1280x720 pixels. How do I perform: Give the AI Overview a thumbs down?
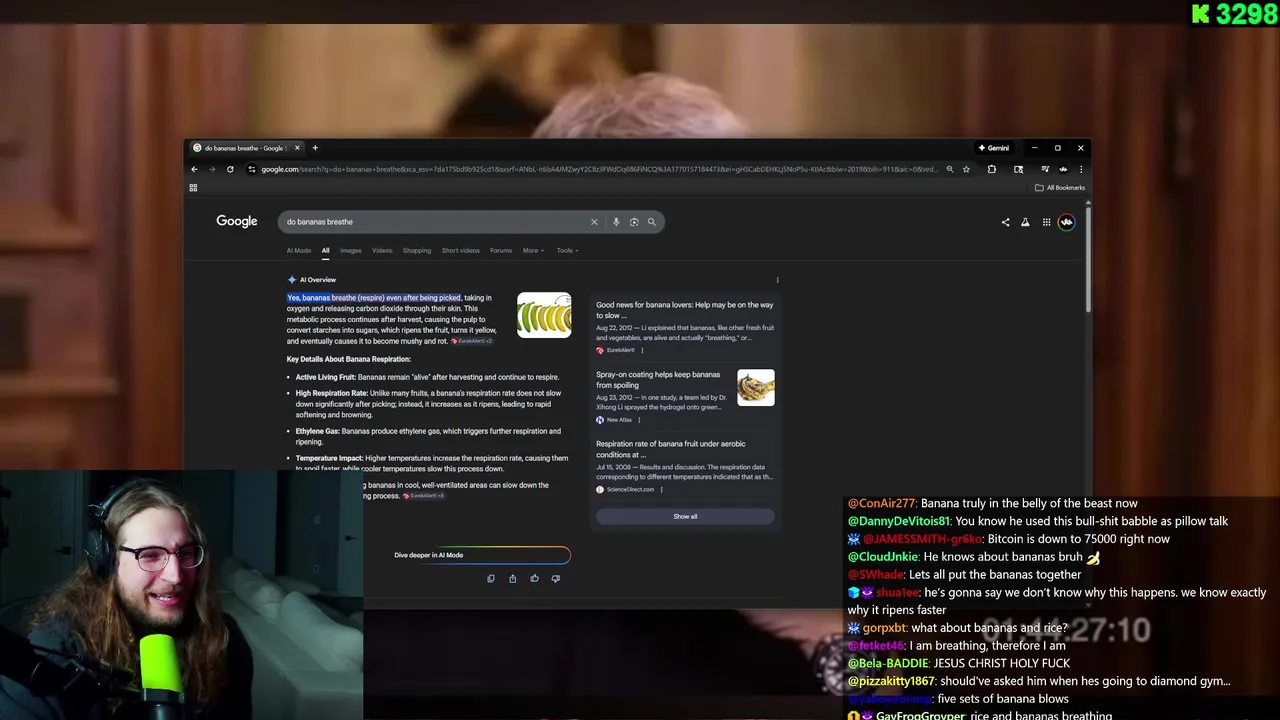(x=556, y=578)
